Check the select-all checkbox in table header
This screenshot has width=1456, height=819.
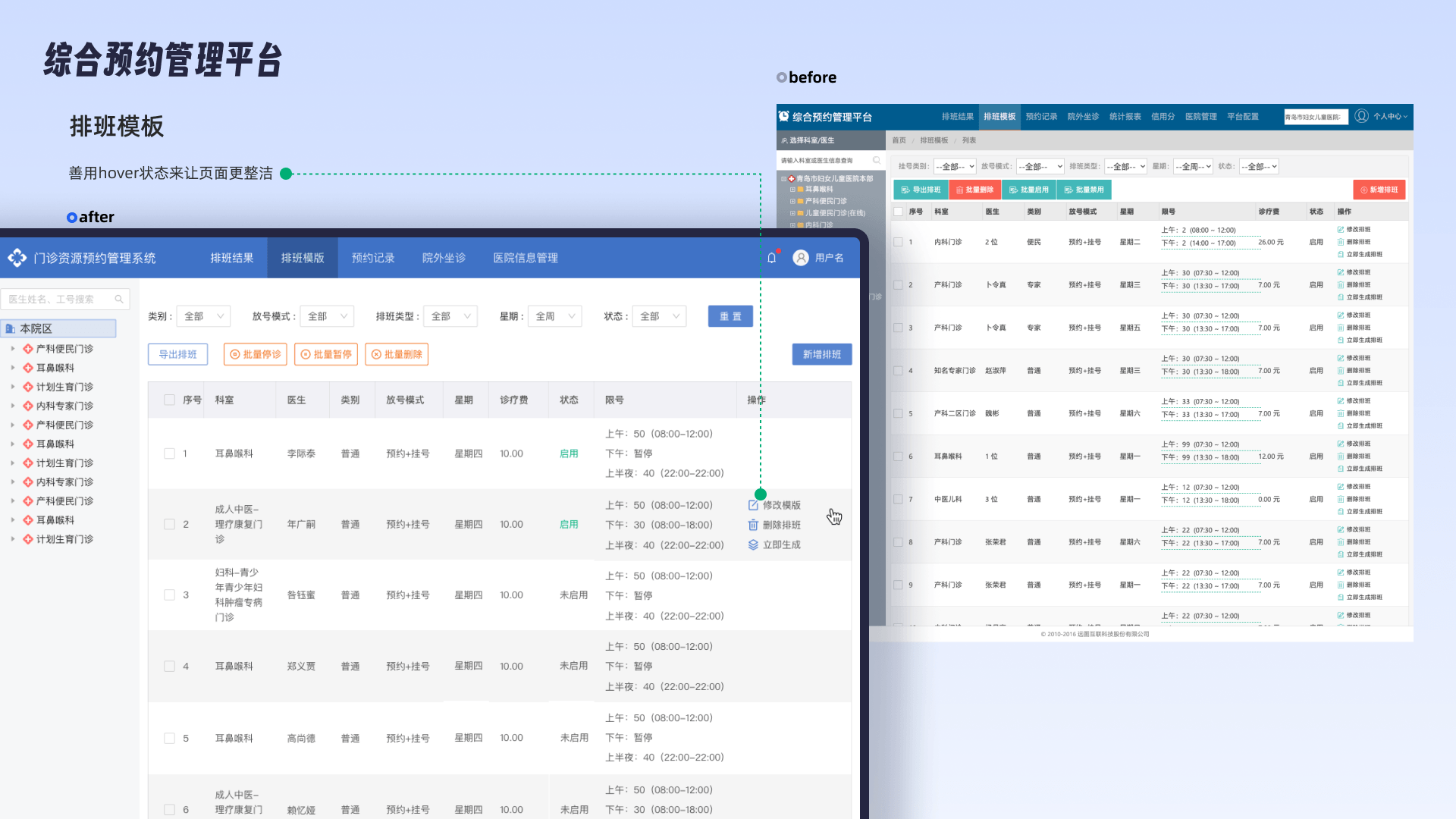[169, 400]
